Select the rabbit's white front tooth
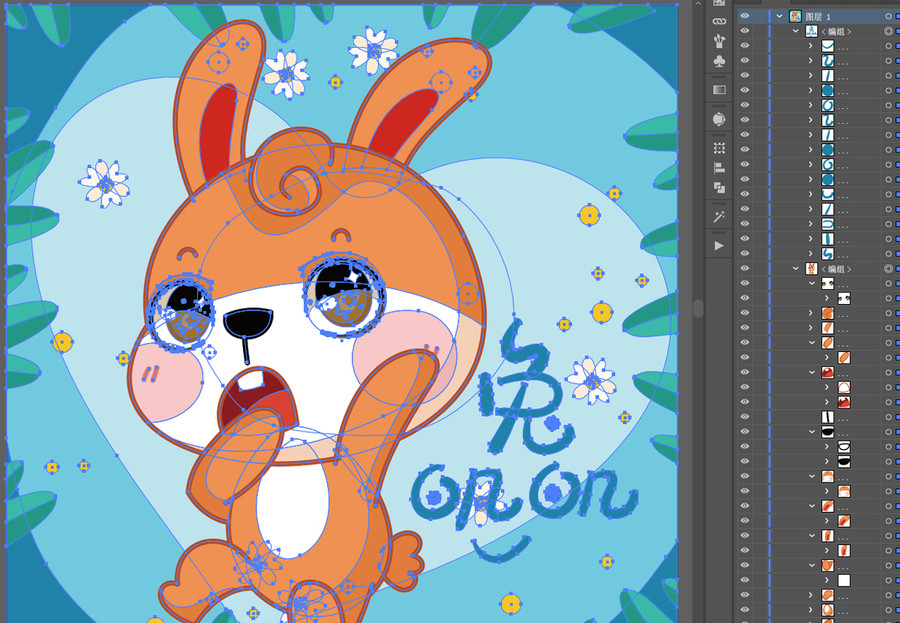Image resolution: width=900 pixels, height=623 pixels. (x=250, y=380)
